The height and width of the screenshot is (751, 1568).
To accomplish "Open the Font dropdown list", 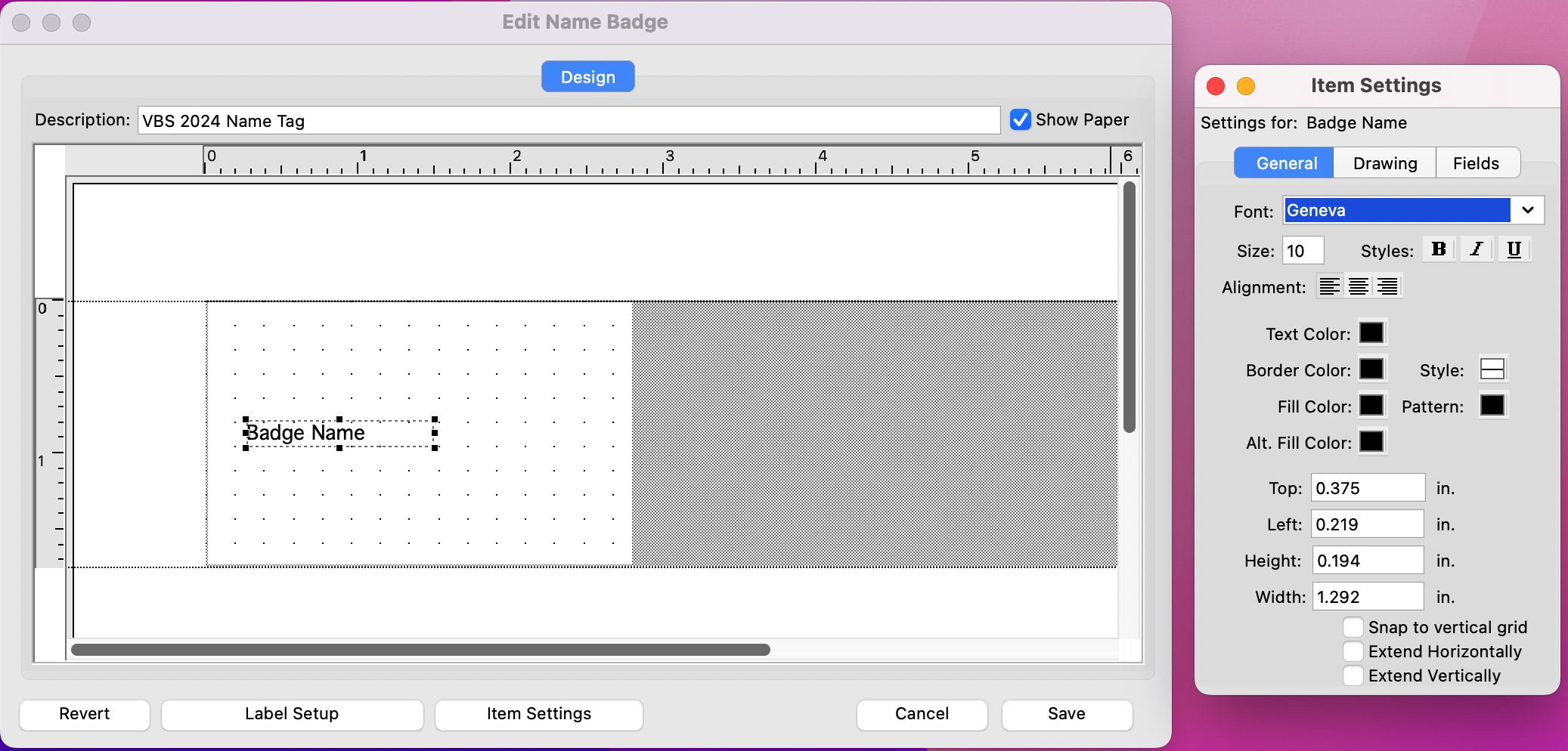I will coord(1527,210).
